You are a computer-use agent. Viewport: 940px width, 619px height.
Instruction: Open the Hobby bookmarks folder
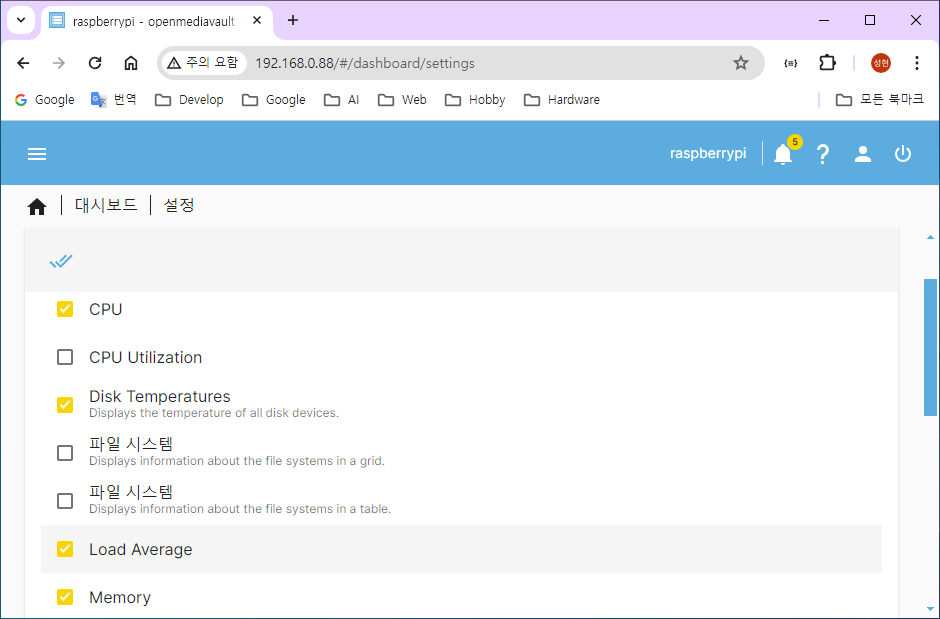(475, 99)
